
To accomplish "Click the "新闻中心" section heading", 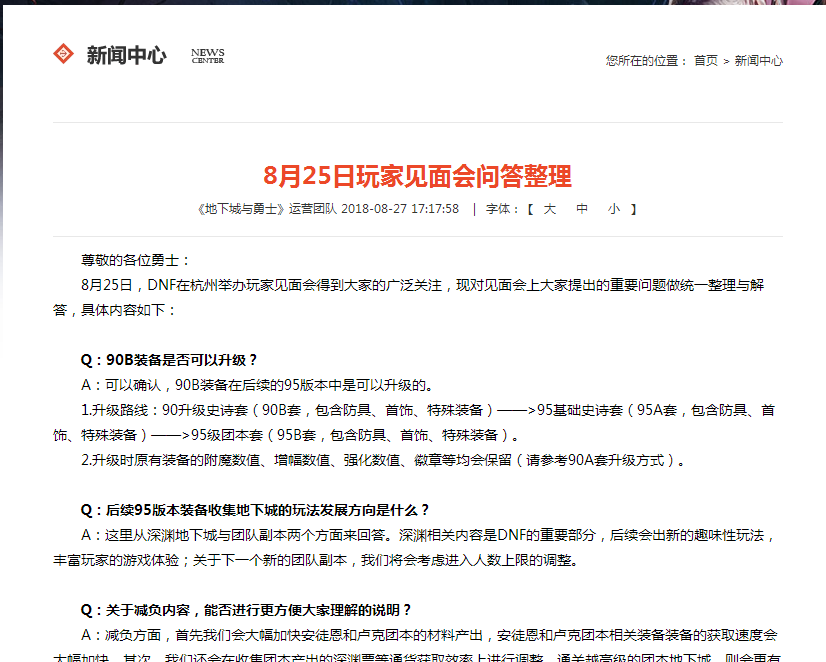I will coord(126,55).
